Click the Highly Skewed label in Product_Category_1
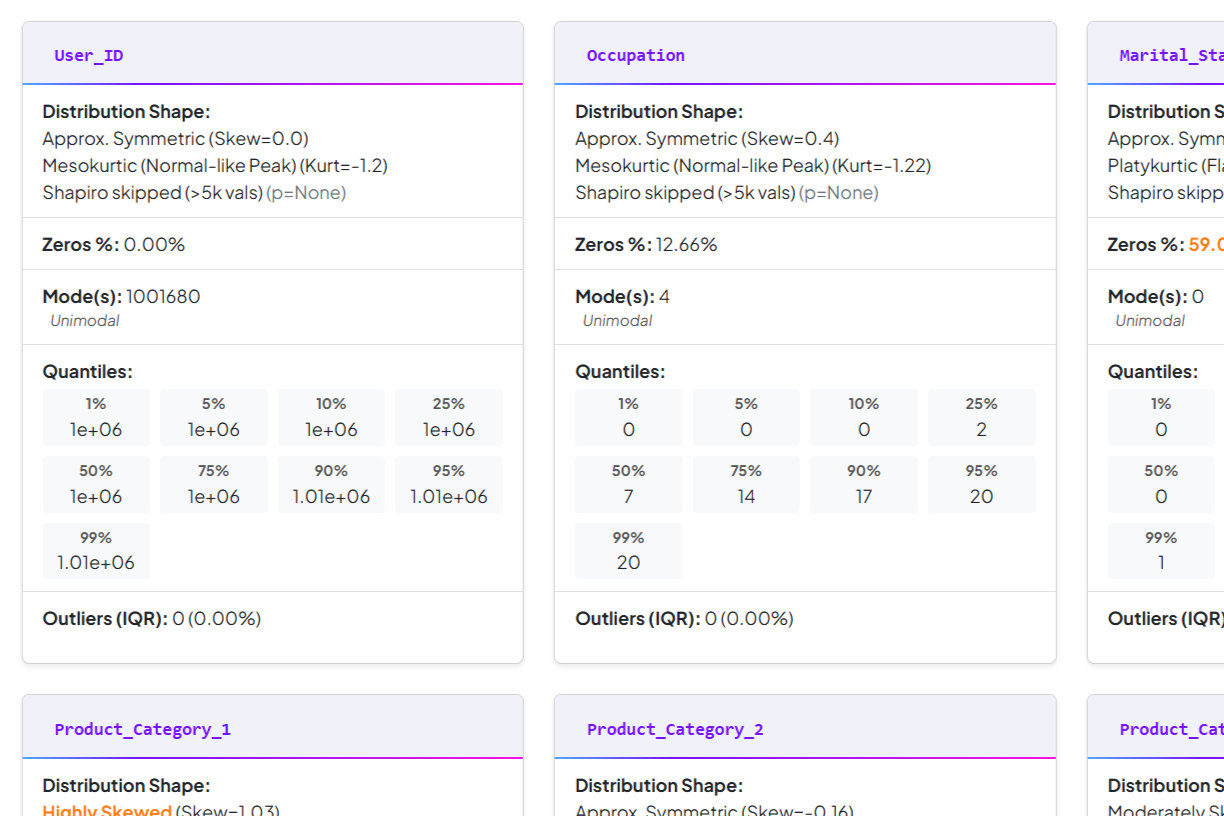The width and height of the screenshot is (1224, 816). 107,811
